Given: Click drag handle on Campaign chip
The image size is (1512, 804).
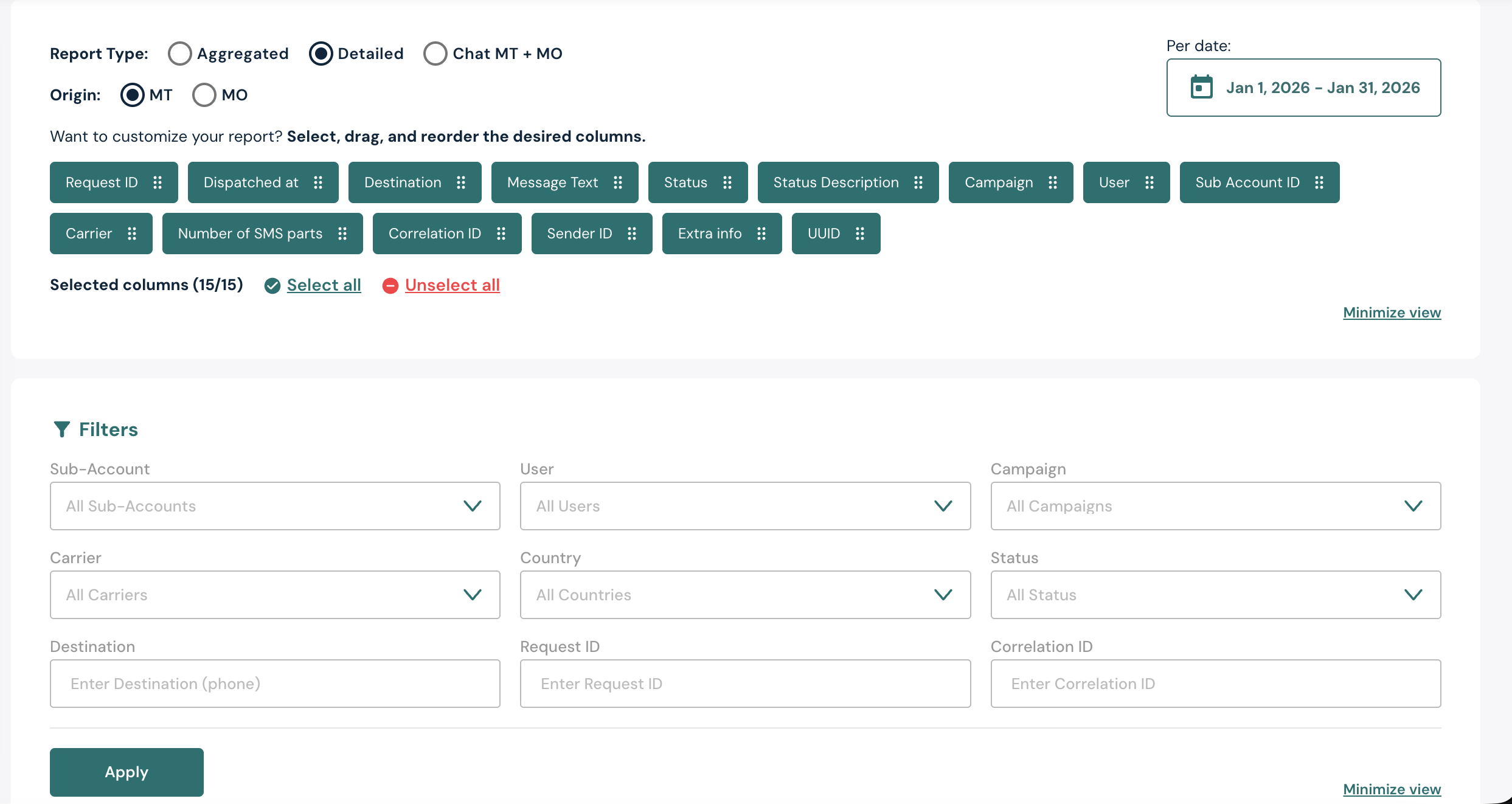Looking at the screenshot, I should [1053, 182].
